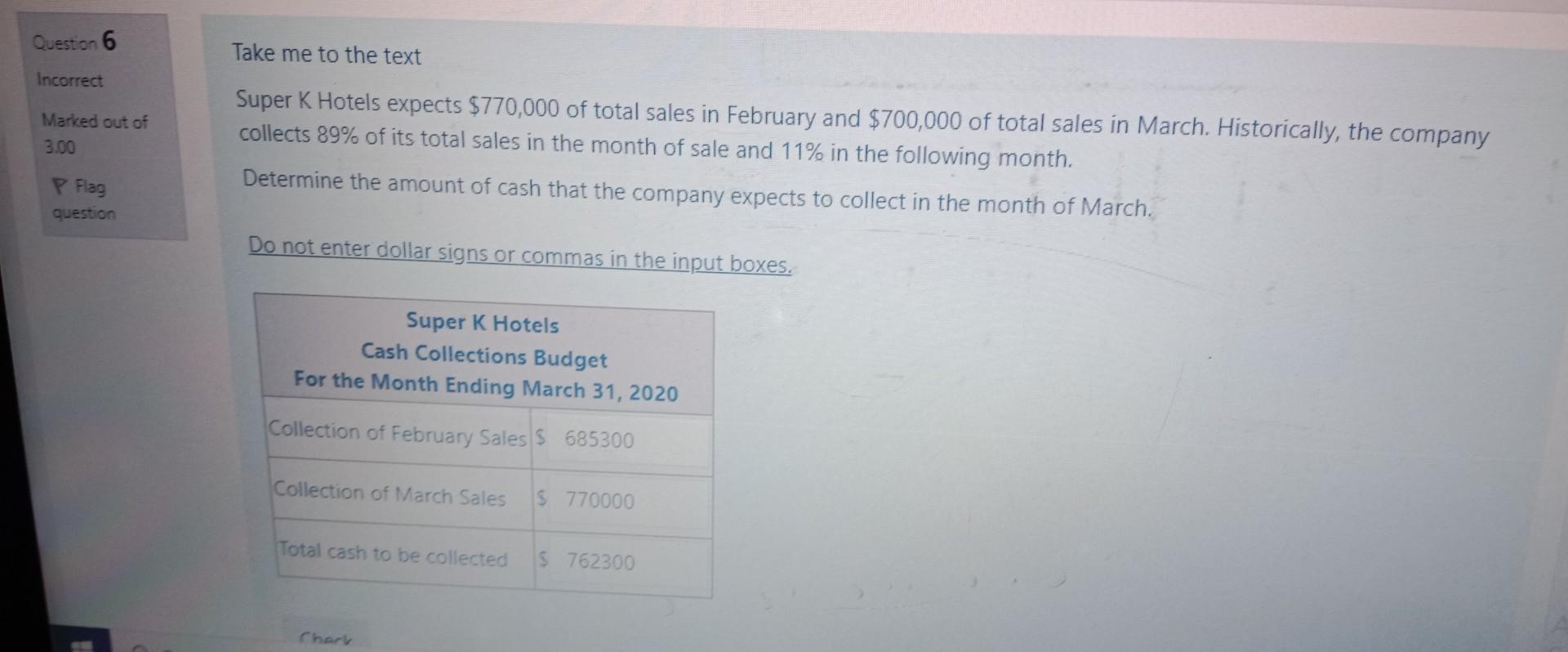
Task: Click 'For the Month Ending March 31, 2020'
Action: pos(486,386)
